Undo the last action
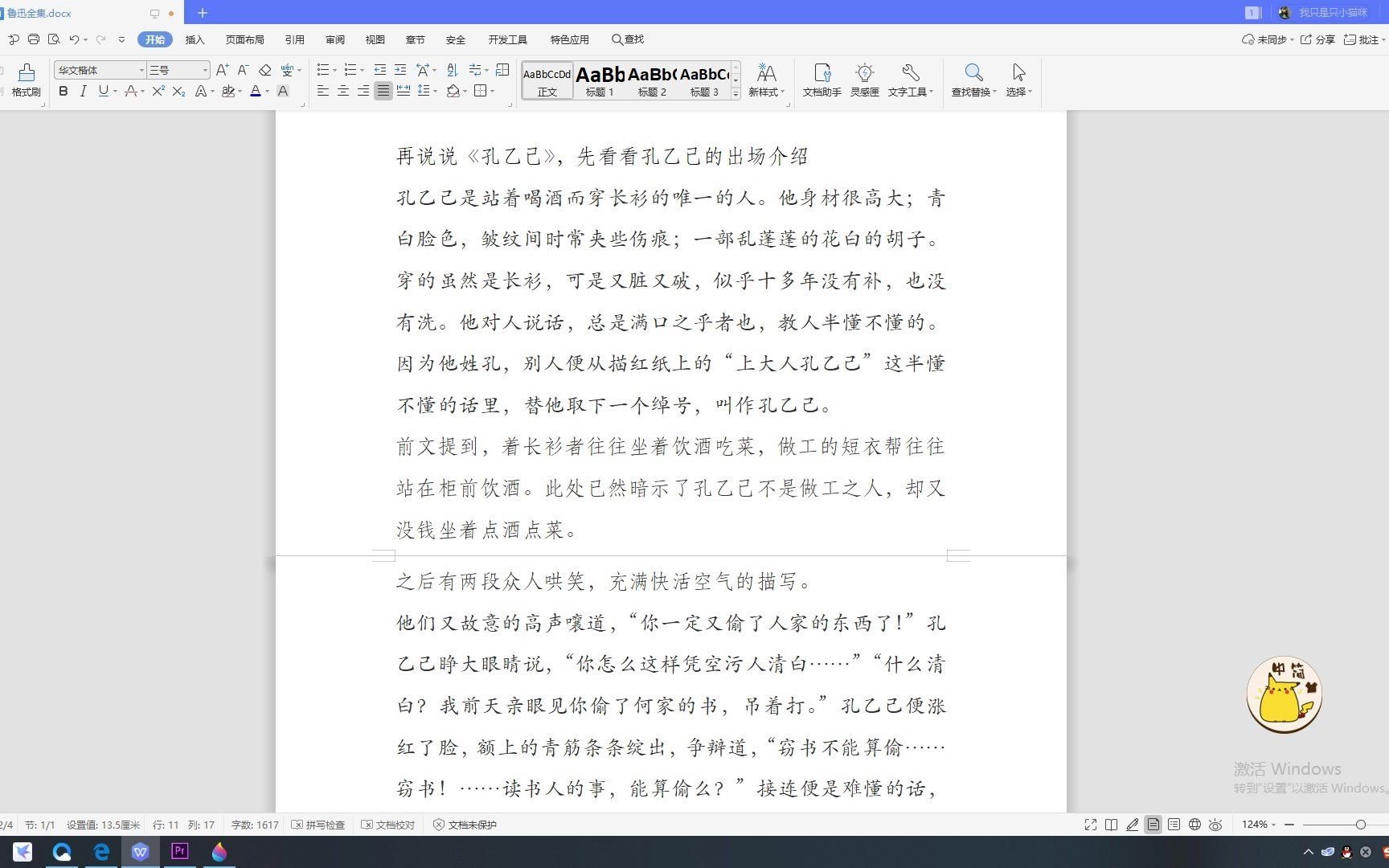Viewport: 1389px width, 868px height. point(74,39)
